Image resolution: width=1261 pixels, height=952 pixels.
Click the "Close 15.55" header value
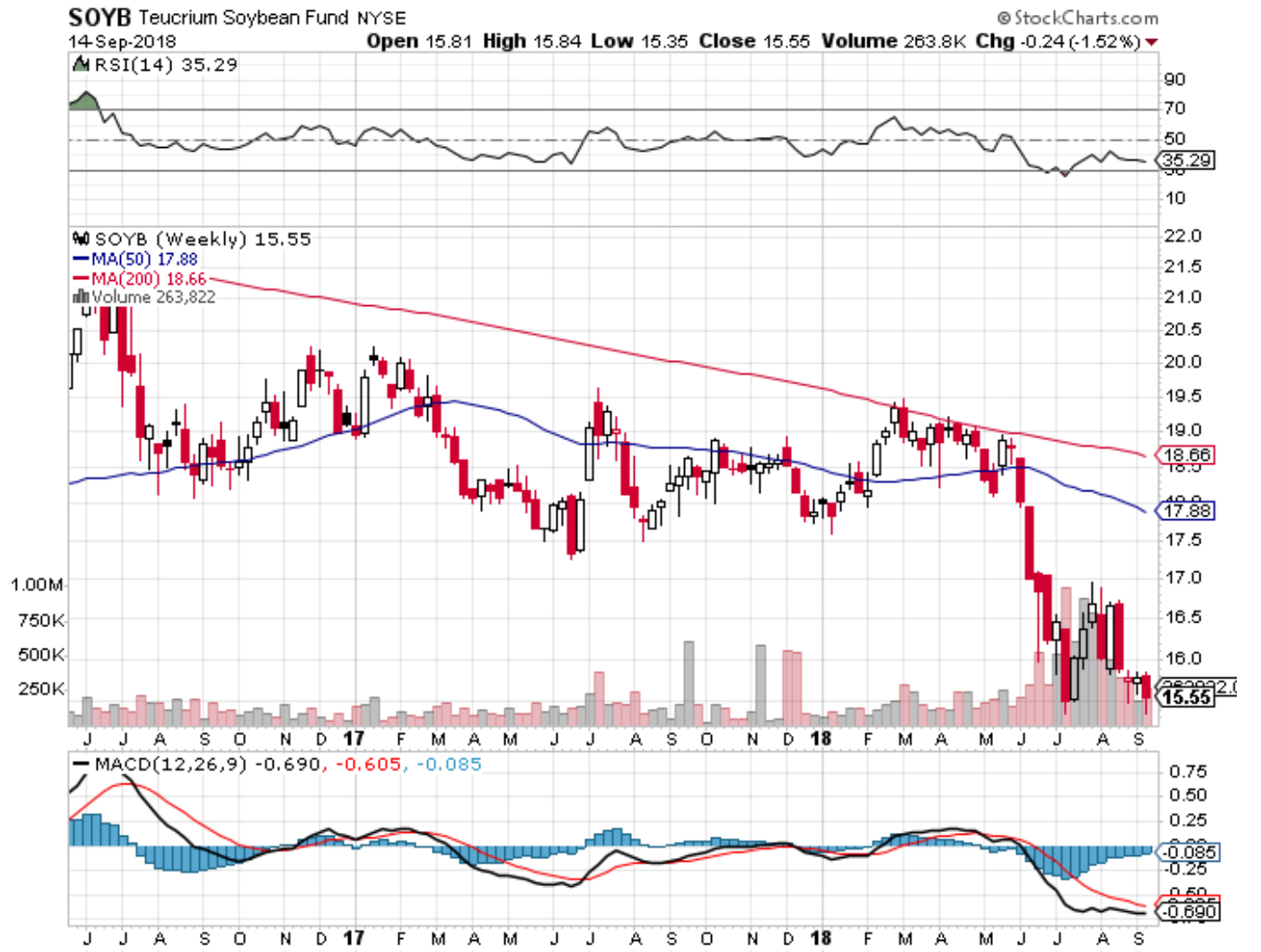[x=755, y=42]
